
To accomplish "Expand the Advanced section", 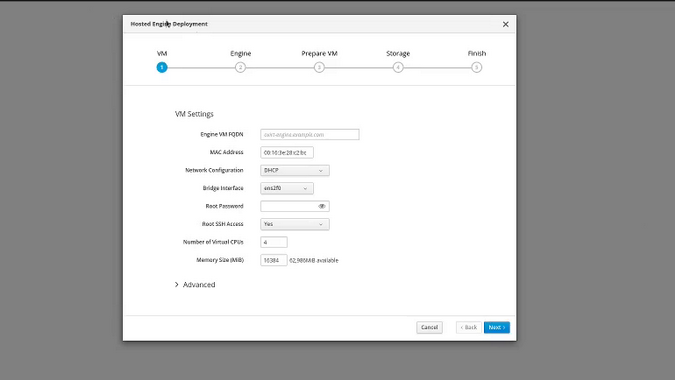I will point(195,284).
